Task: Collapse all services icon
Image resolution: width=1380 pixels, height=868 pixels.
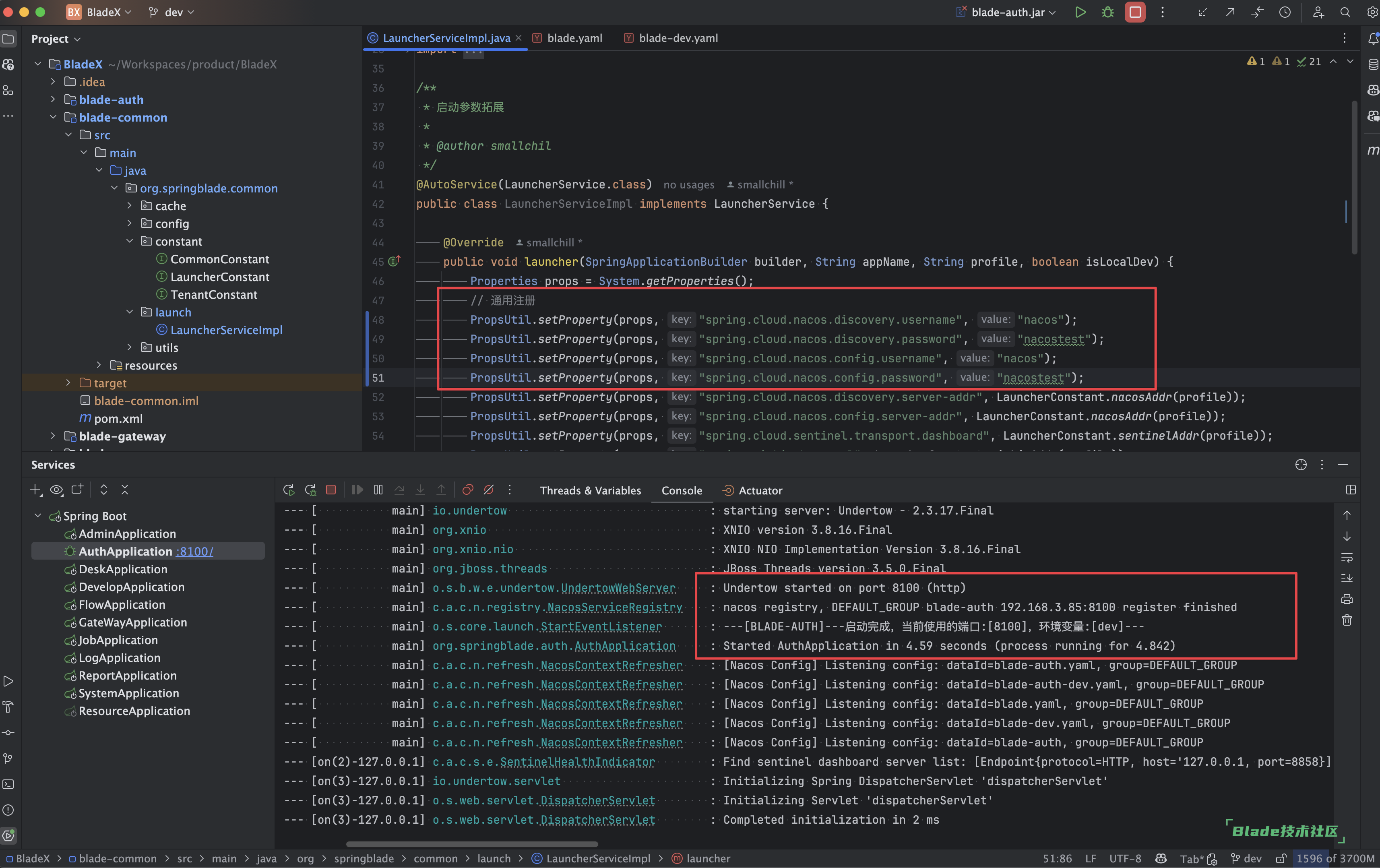Action: (x=125, y=490)
